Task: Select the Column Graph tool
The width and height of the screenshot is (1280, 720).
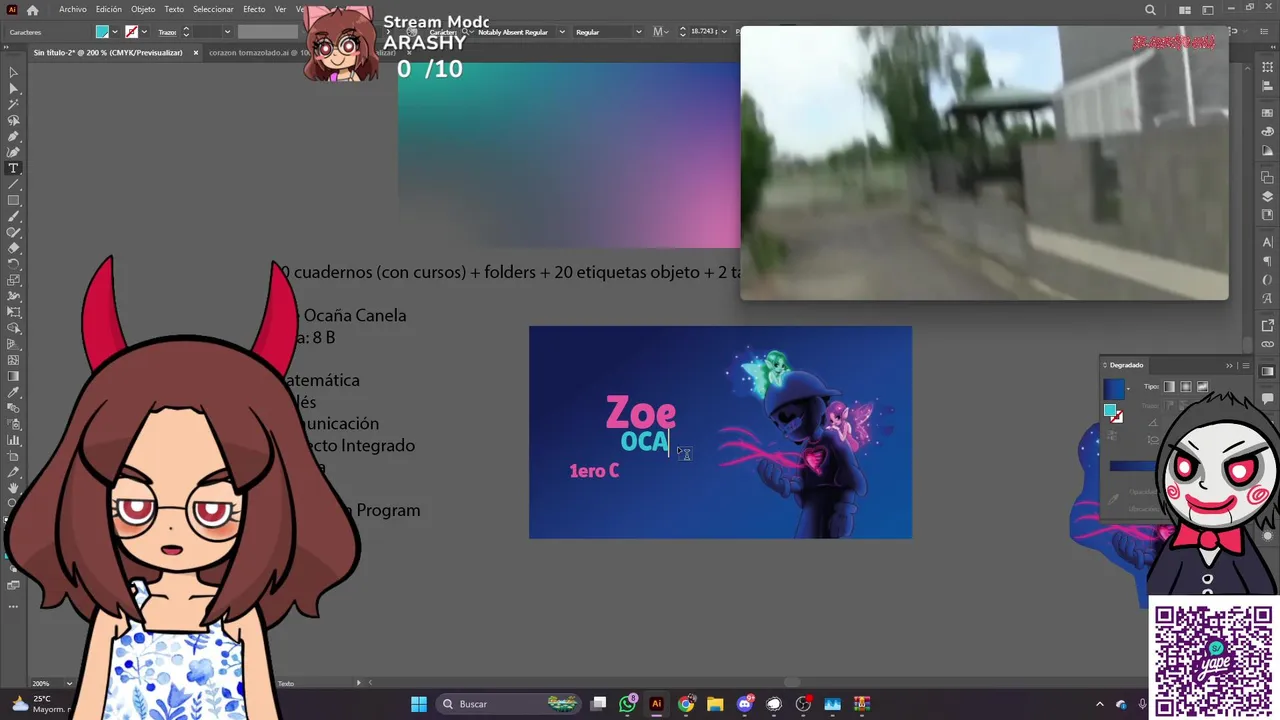Action: click(13, 440)
